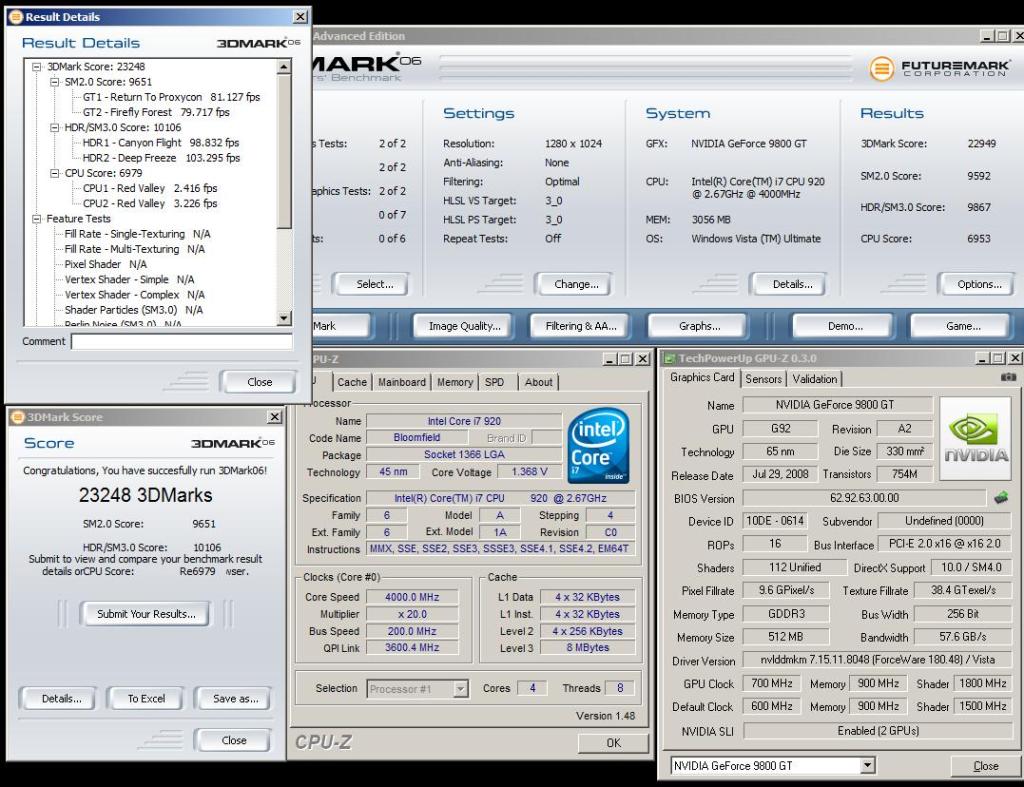1024x787 pixels.
Task: Select CPU1 - Red Valley row
Action: [150, 189]
